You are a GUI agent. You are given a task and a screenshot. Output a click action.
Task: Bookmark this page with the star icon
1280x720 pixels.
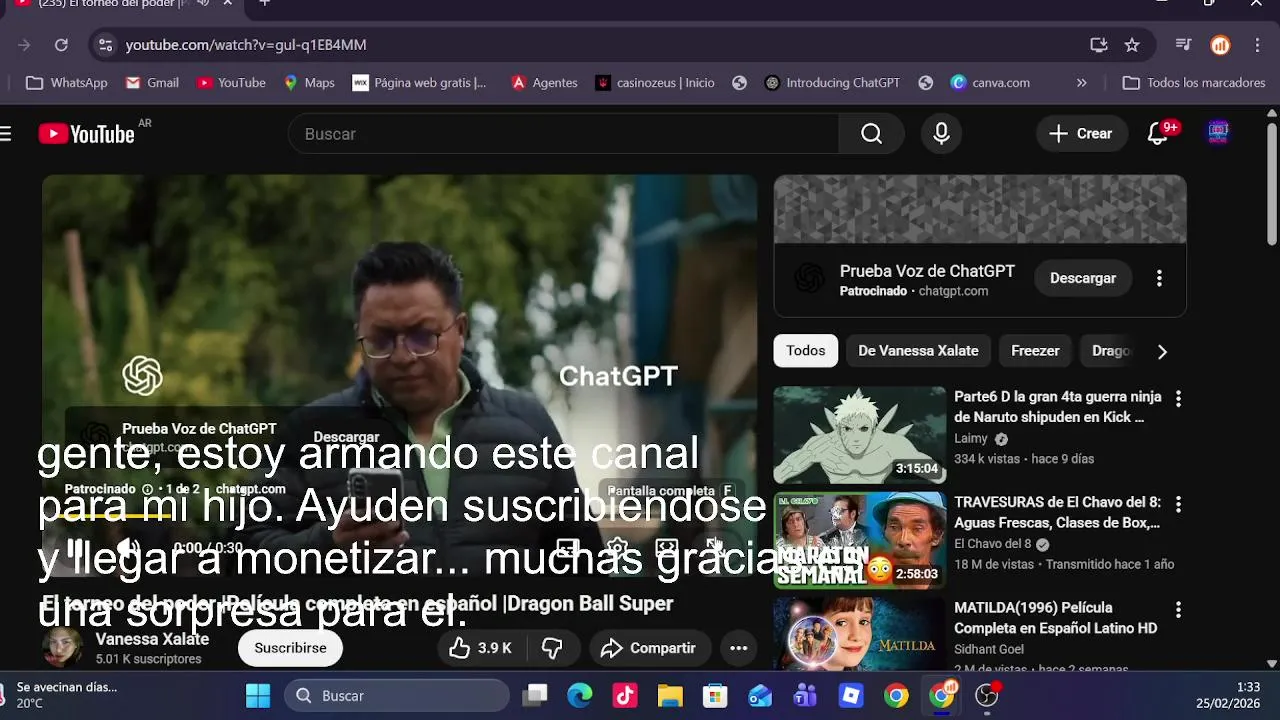coord(1132,45)
